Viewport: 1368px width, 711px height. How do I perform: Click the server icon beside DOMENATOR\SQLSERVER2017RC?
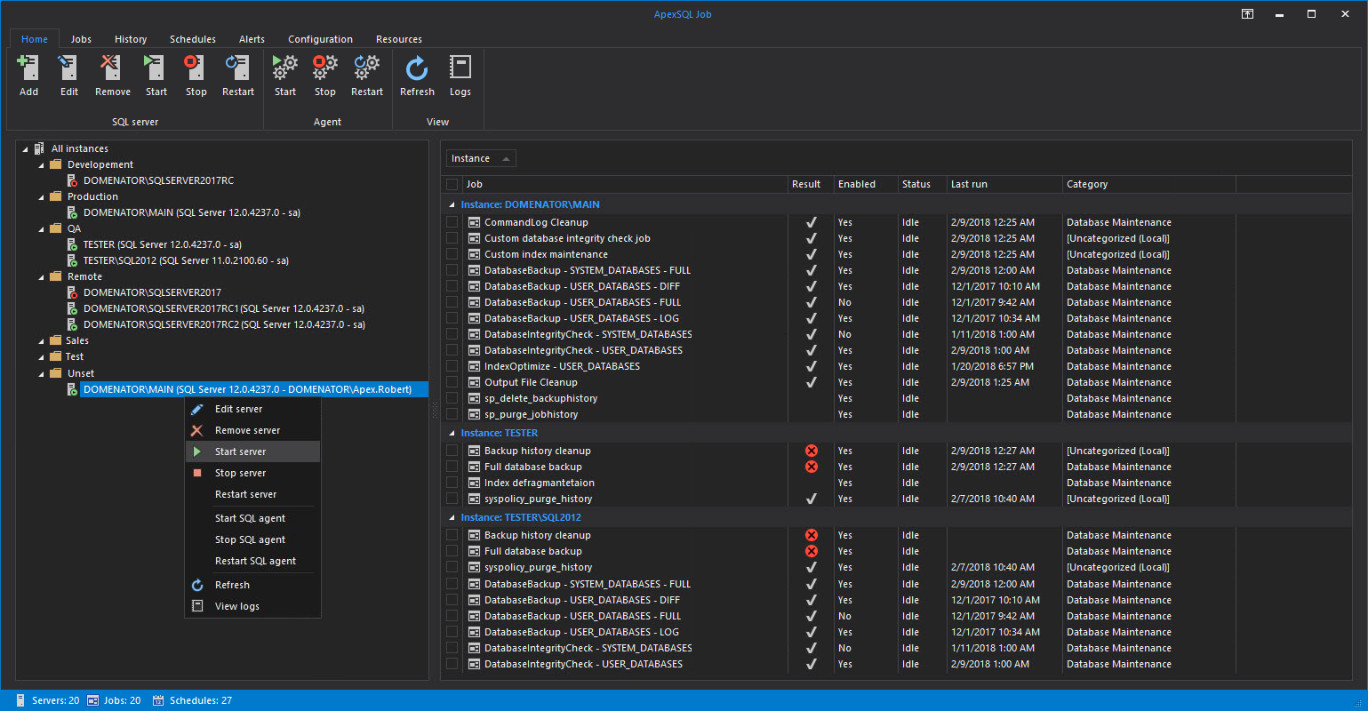click(73, 181)
